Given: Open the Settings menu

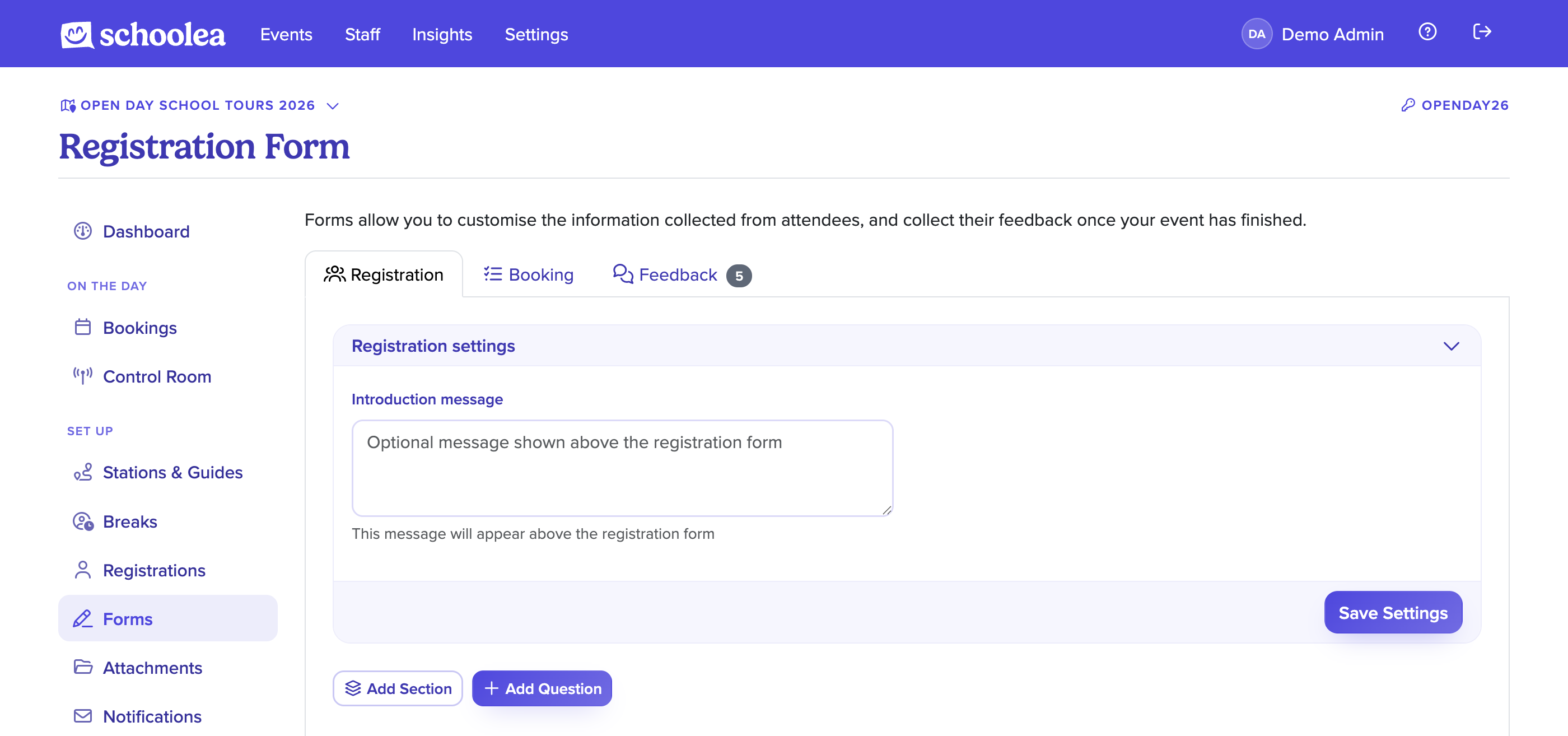Looking at the screenshot, I should (x=536, y=34).
